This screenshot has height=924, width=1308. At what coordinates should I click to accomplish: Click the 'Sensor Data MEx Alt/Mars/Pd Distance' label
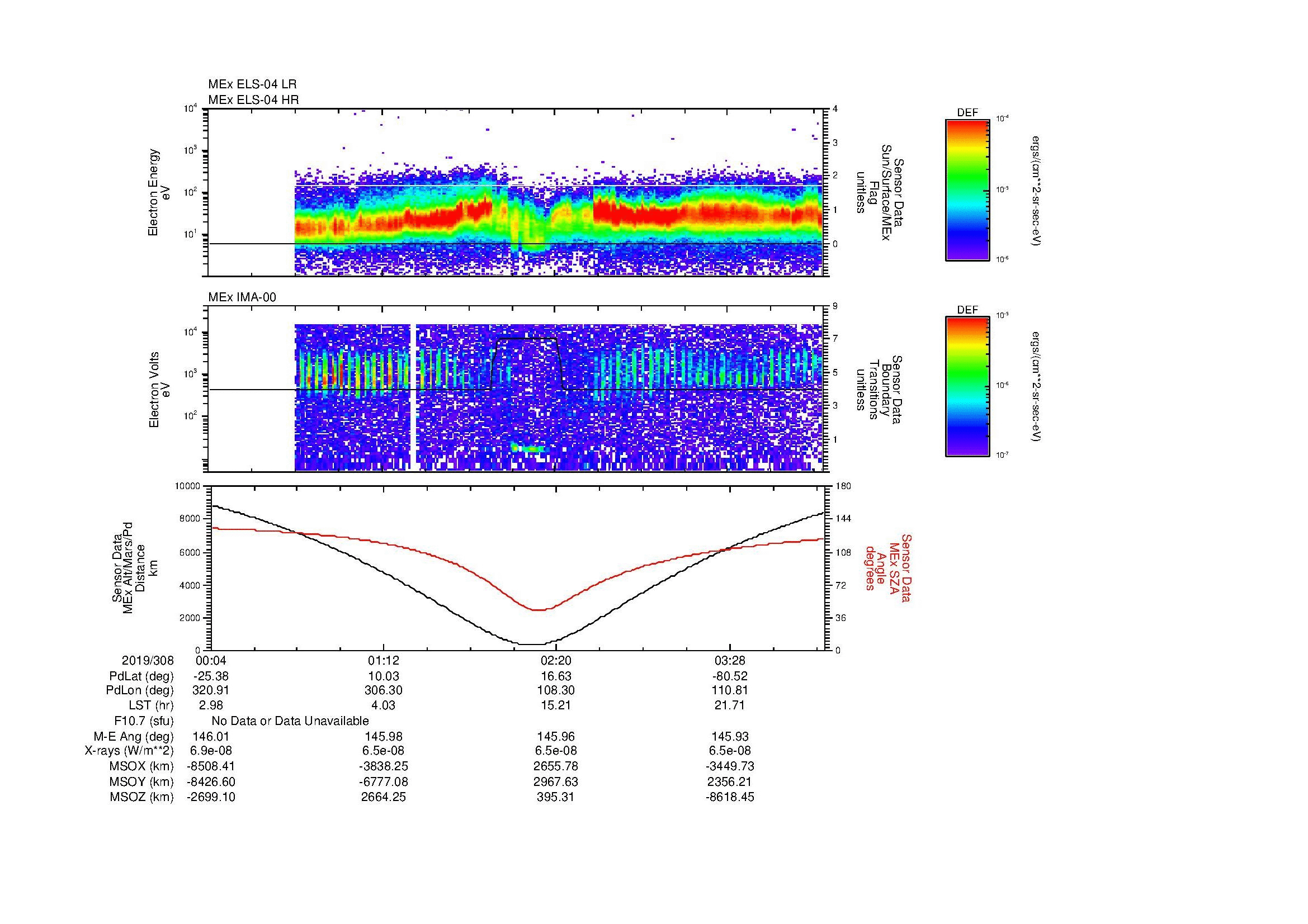[135, 567]
